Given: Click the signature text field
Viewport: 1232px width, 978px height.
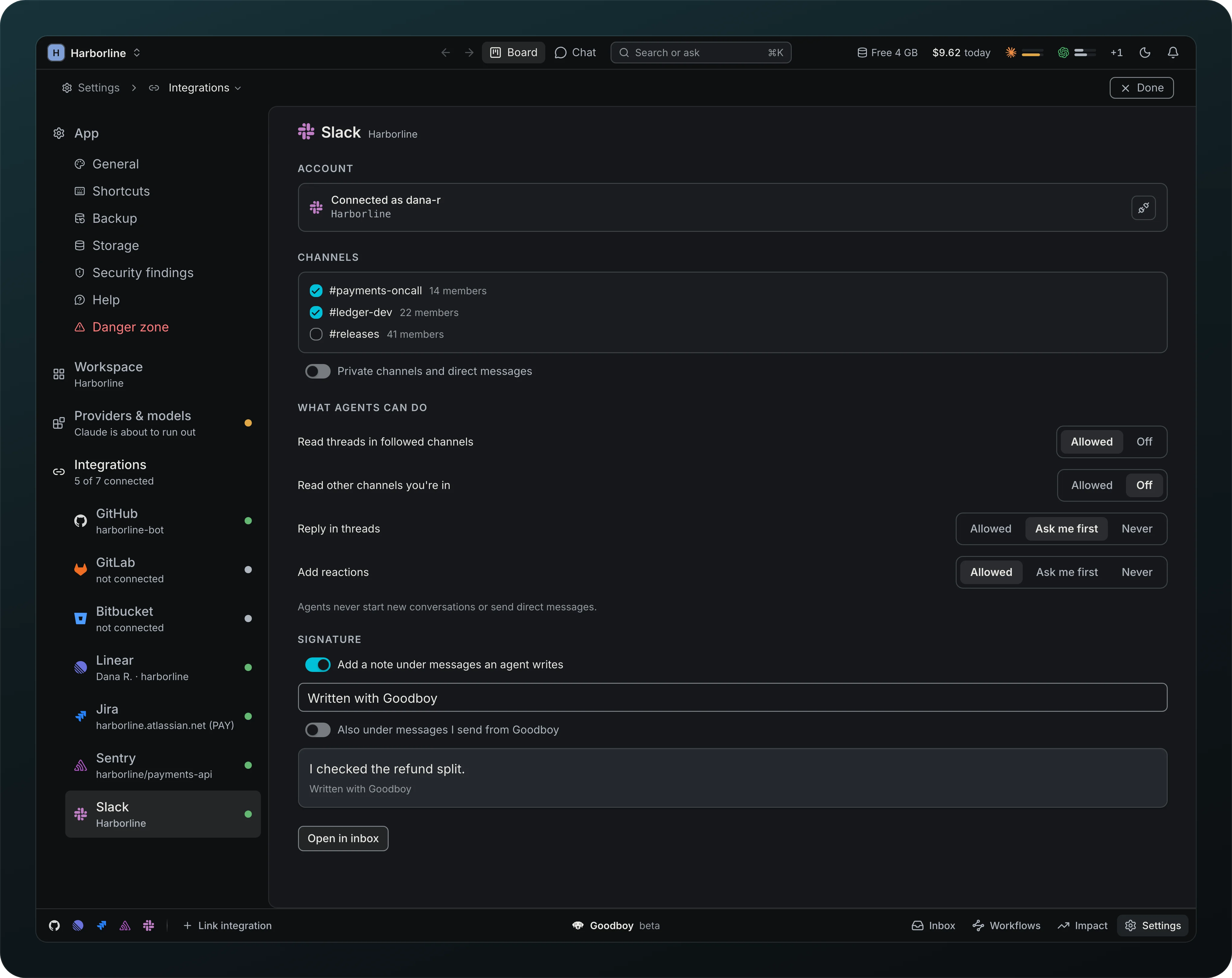Looking at the screenshot, I should tap(732, 698).
